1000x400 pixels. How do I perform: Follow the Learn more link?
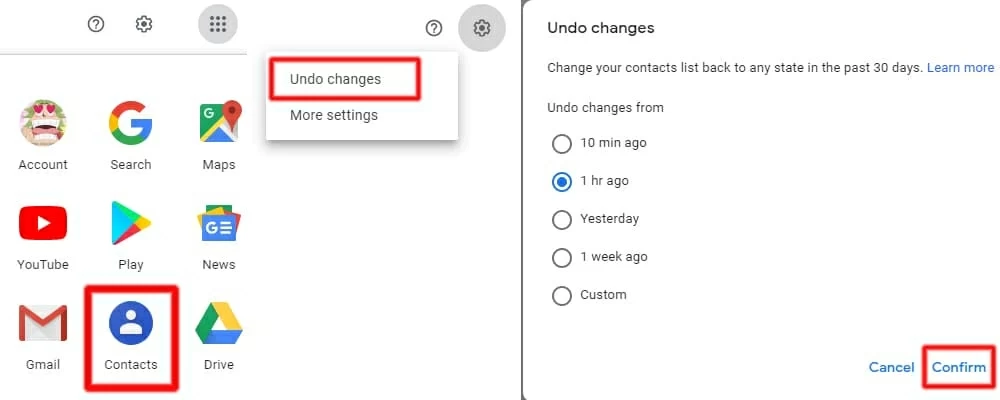960,68
